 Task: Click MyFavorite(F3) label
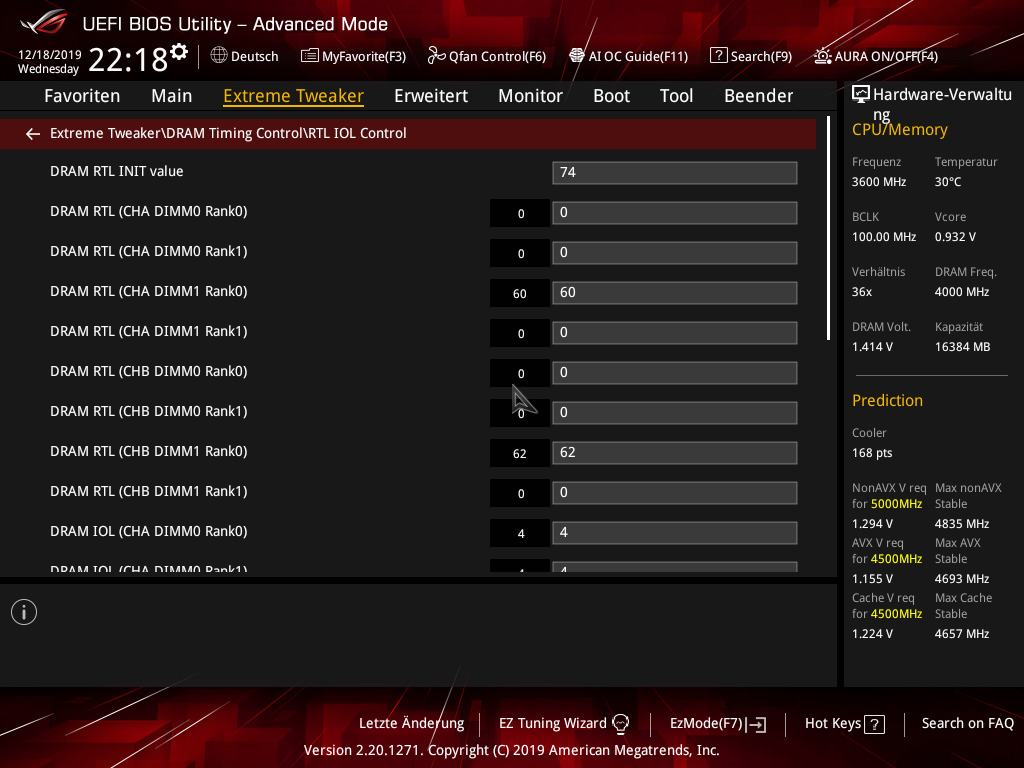(364, 57)
